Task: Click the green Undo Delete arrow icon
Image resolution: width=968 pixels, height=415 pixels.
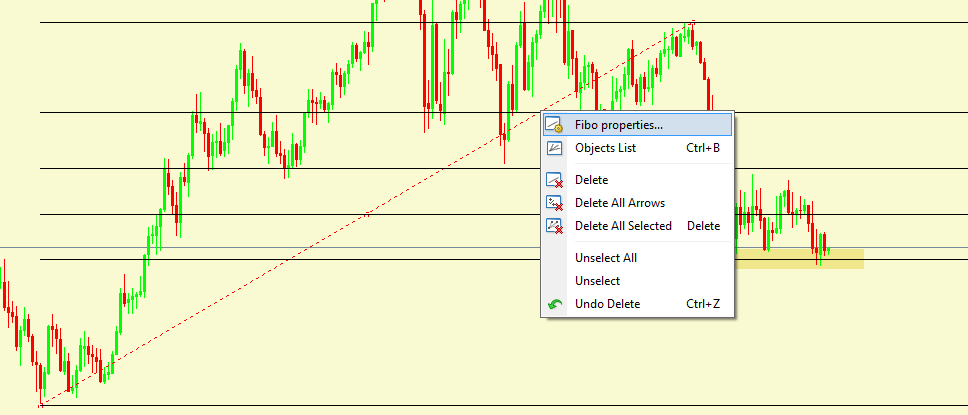Action: (555, 304)
